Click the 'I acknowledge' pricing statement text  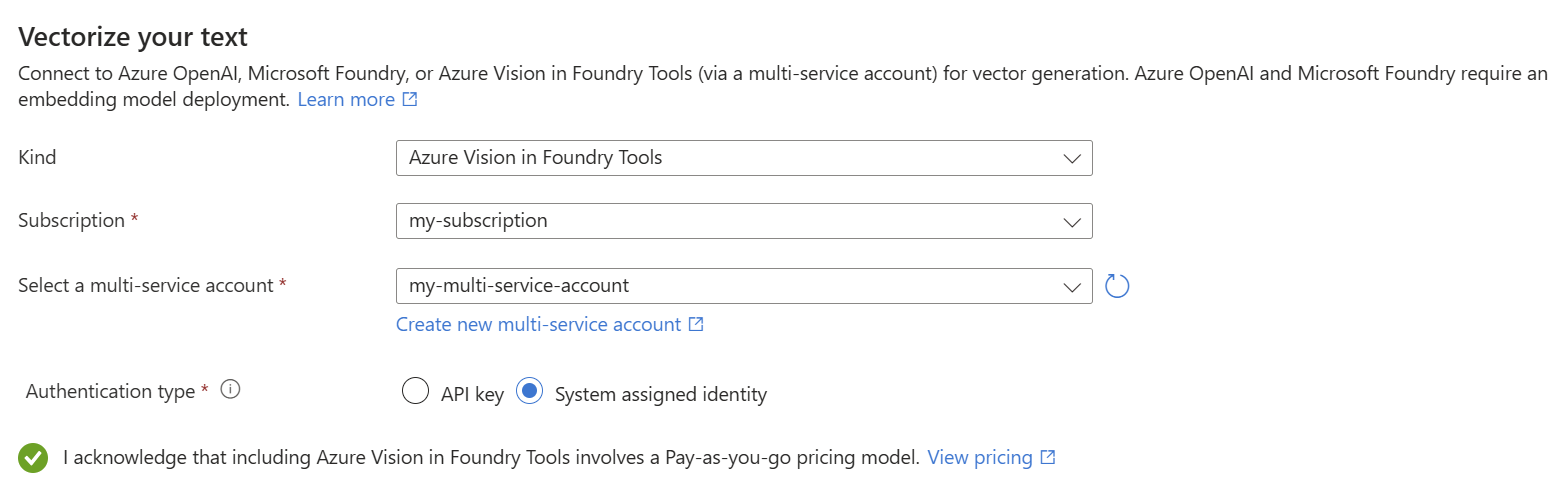(x=490, y=458)
